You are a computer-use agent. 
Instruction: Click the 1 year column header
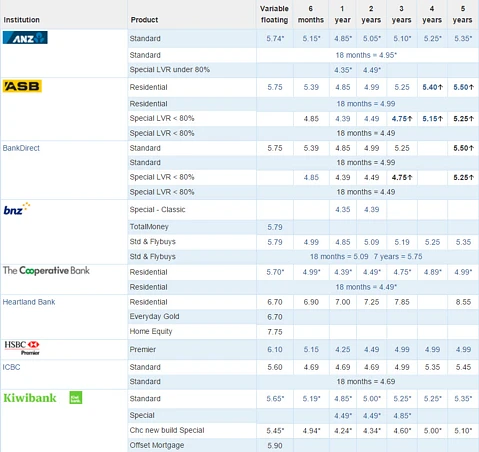click(x=342, y=14)
